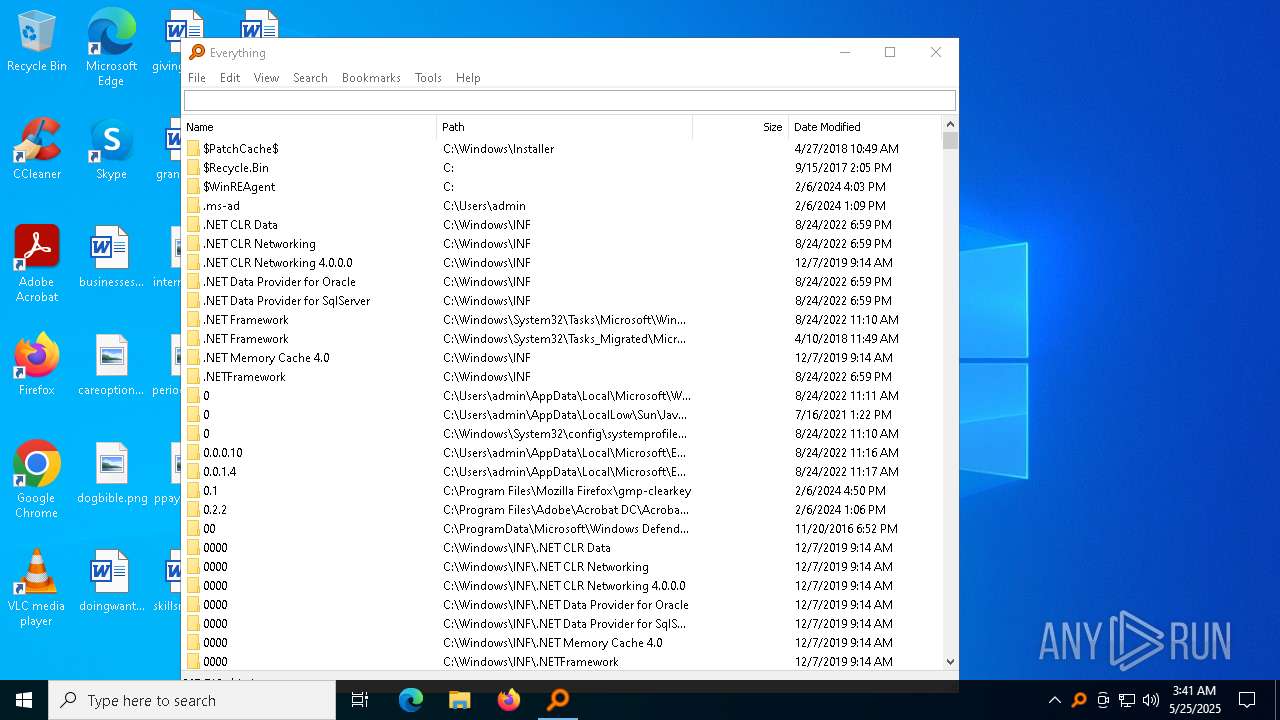Image resolution: width=1280 pixels, height=720 pixels.
Task: Sort by Date Modified column header
Action: click(865, 127)
